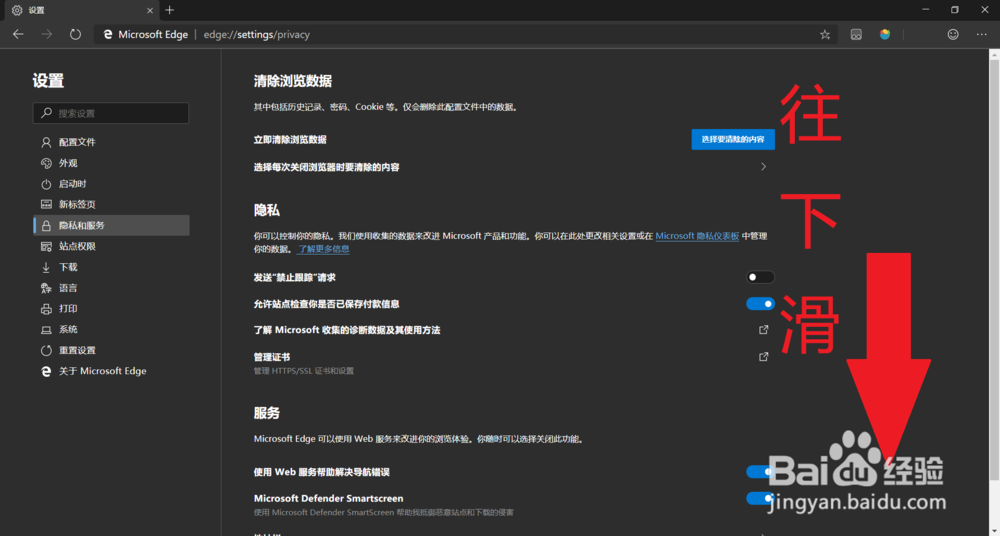Open a new tab with plus button
Viewport: 1000px width, 536px height.
169,10
